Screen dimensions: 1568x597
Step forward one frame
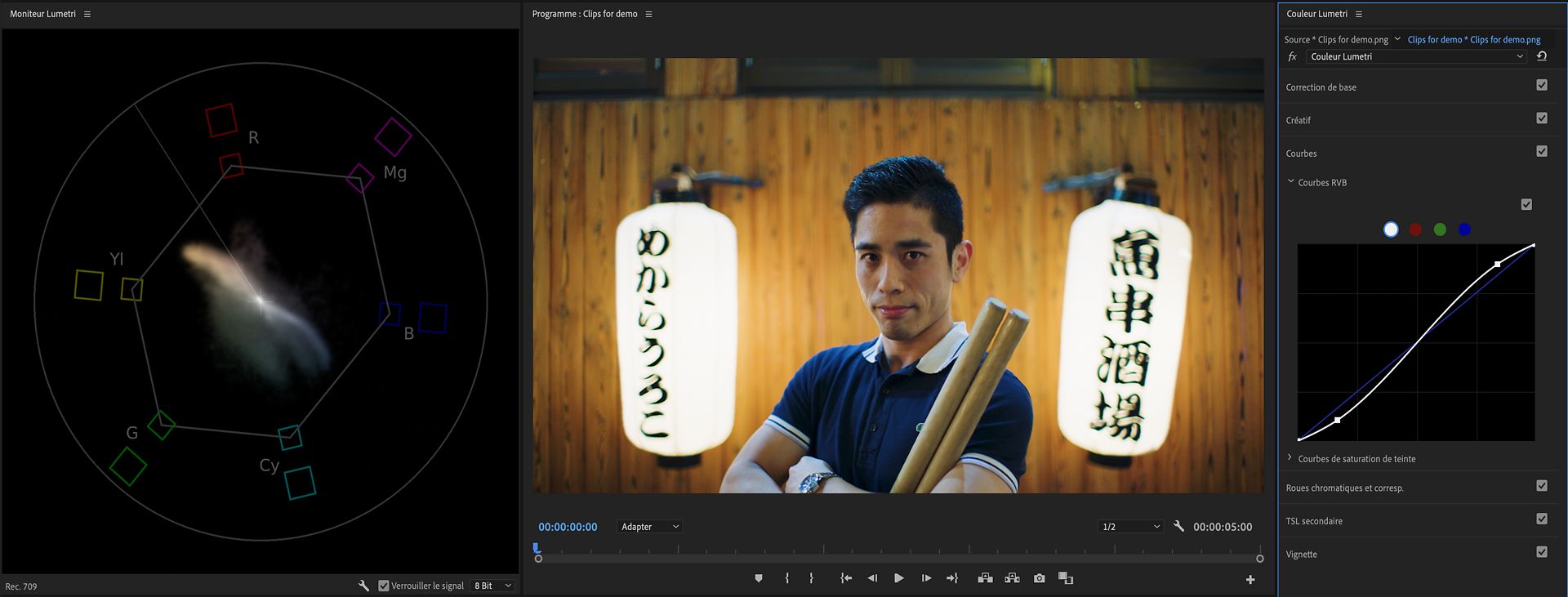pos(926,578)
